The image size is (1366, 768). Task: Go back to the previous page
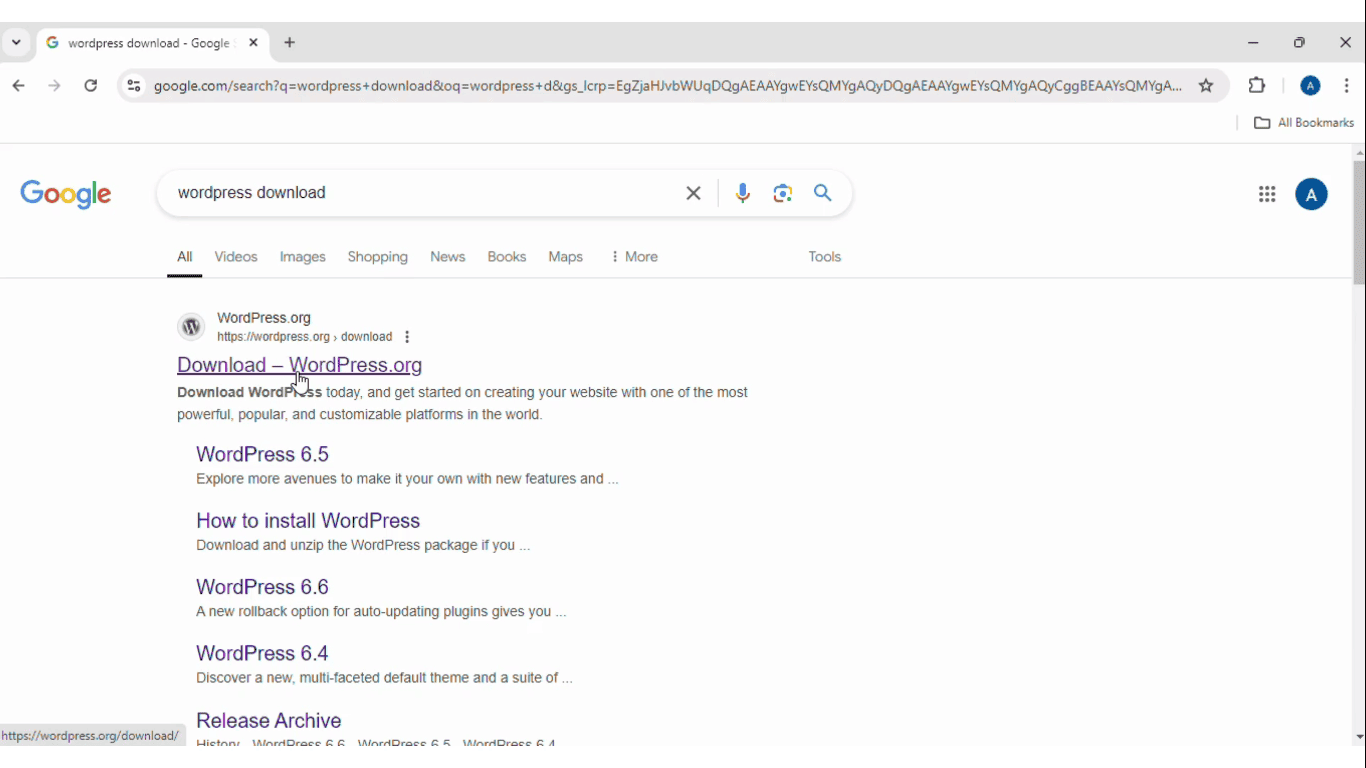coord(19,86)
